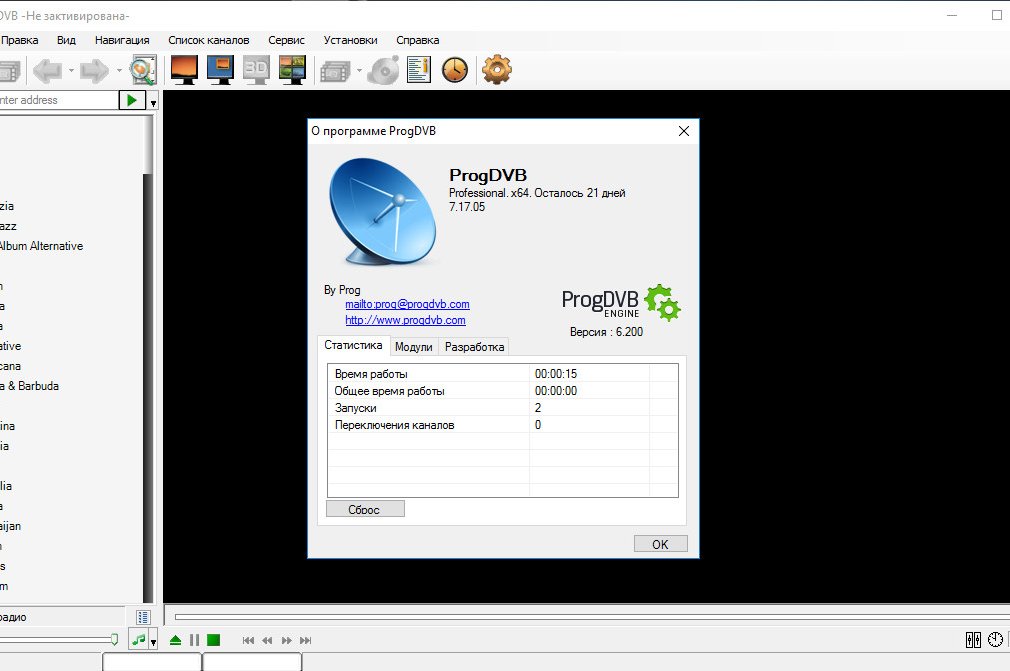This screenshot has height=671, width=1010.
Task: Open the Установки menu
Action: [x=350, y=40]
